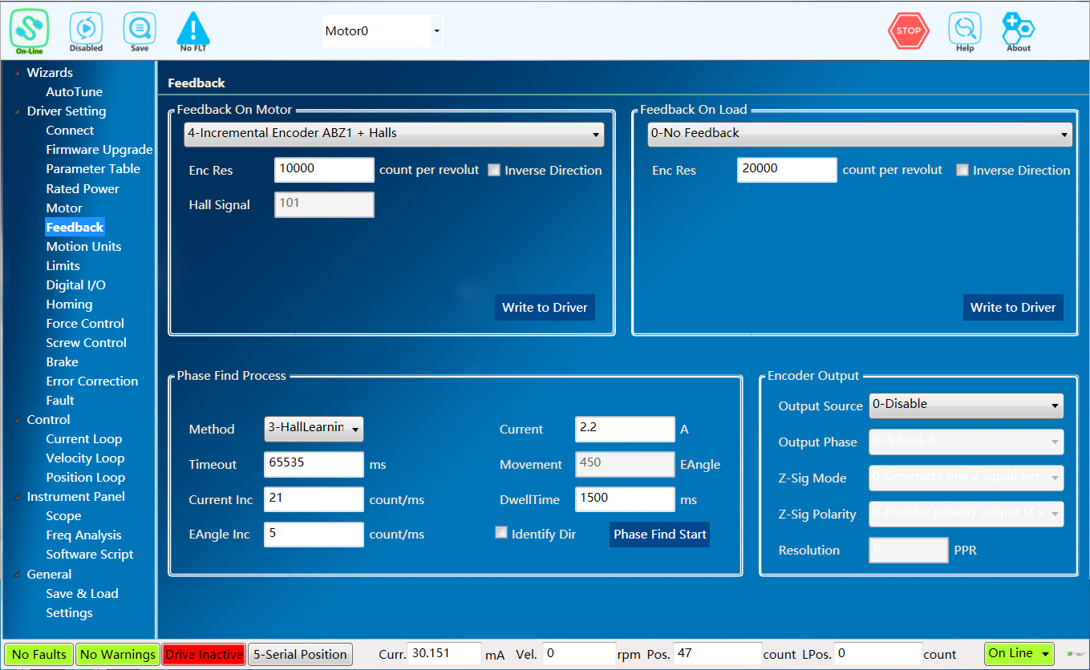
Task: Open the Encoder Output Source dropdown
Action: pos(966,405)
